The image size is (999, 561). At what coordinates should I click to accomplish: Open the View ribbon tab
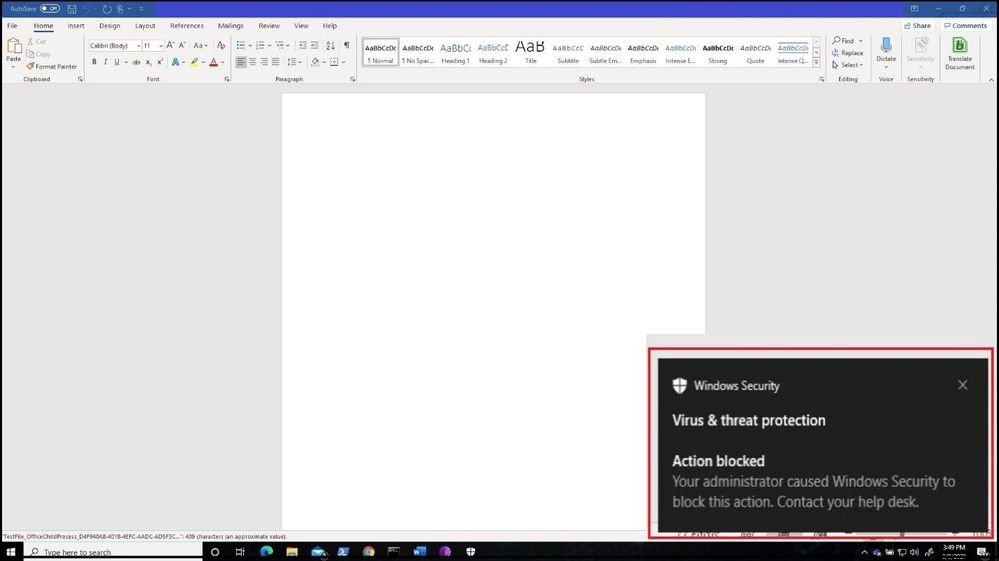tap(301, 26)
